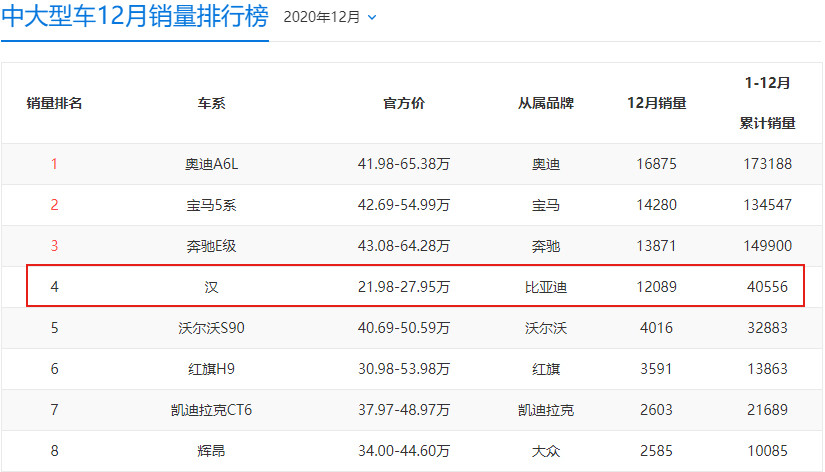Select price 40.69-50.59万
The image size is (825, 472).
tap(404, 328)
